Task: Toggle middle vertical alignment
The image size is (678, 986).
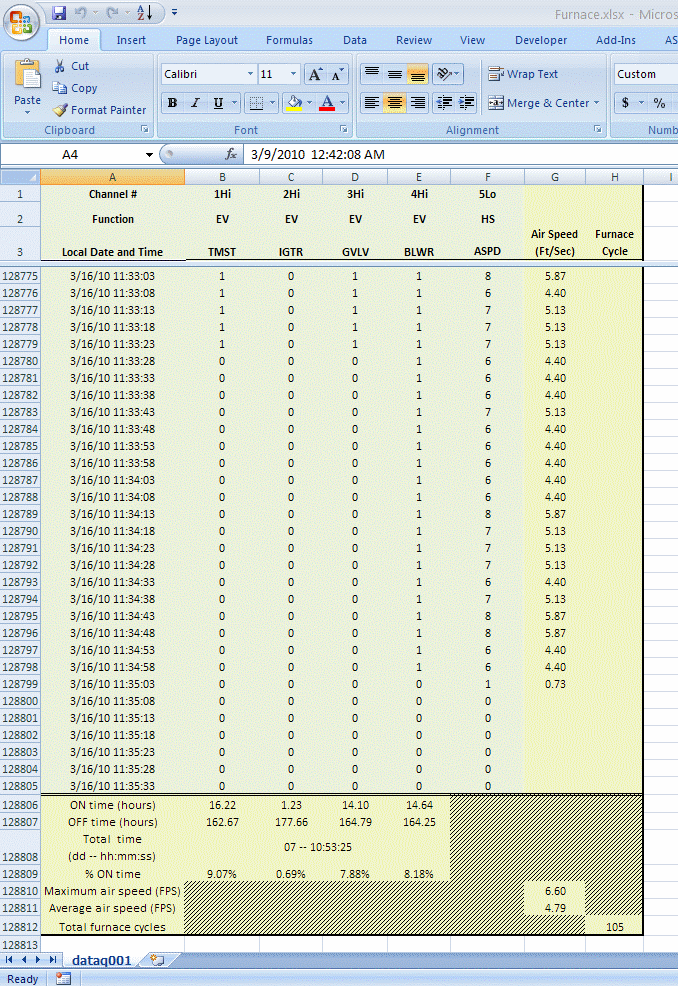Action: pyautogui.click(x=394, y=74)
